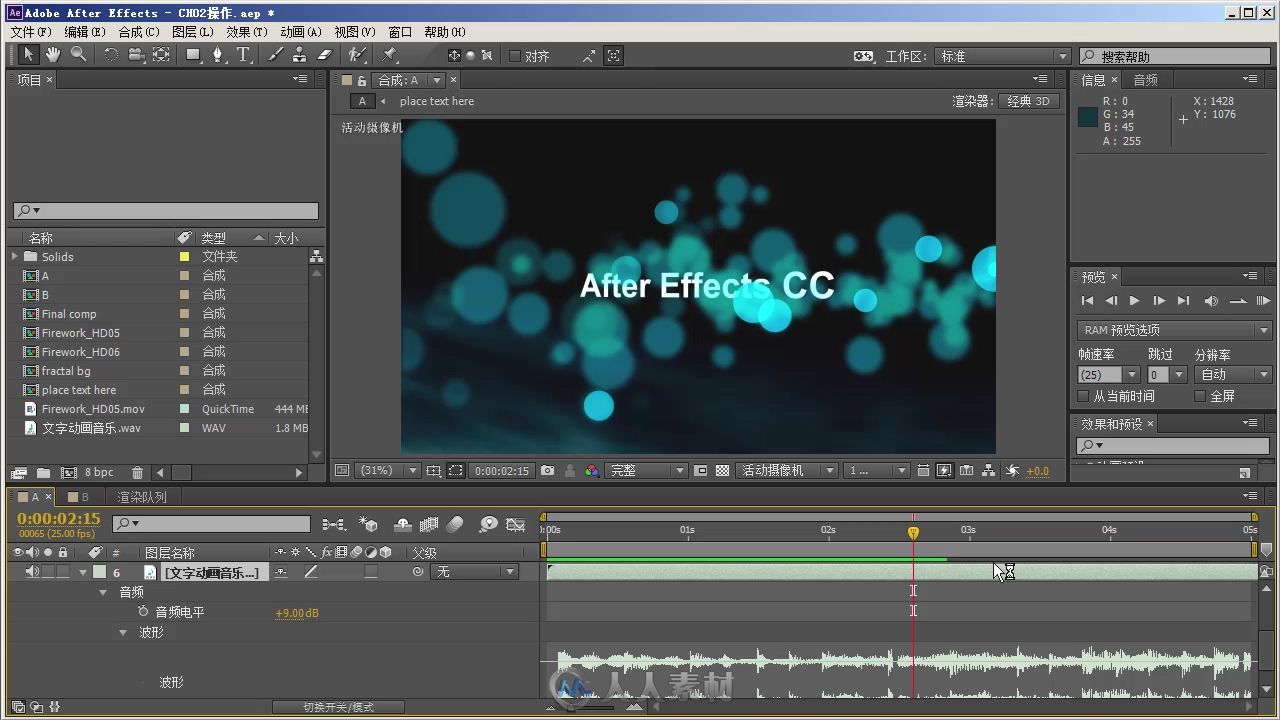Open the Graph Editor in timeline

tap(516, 524)
